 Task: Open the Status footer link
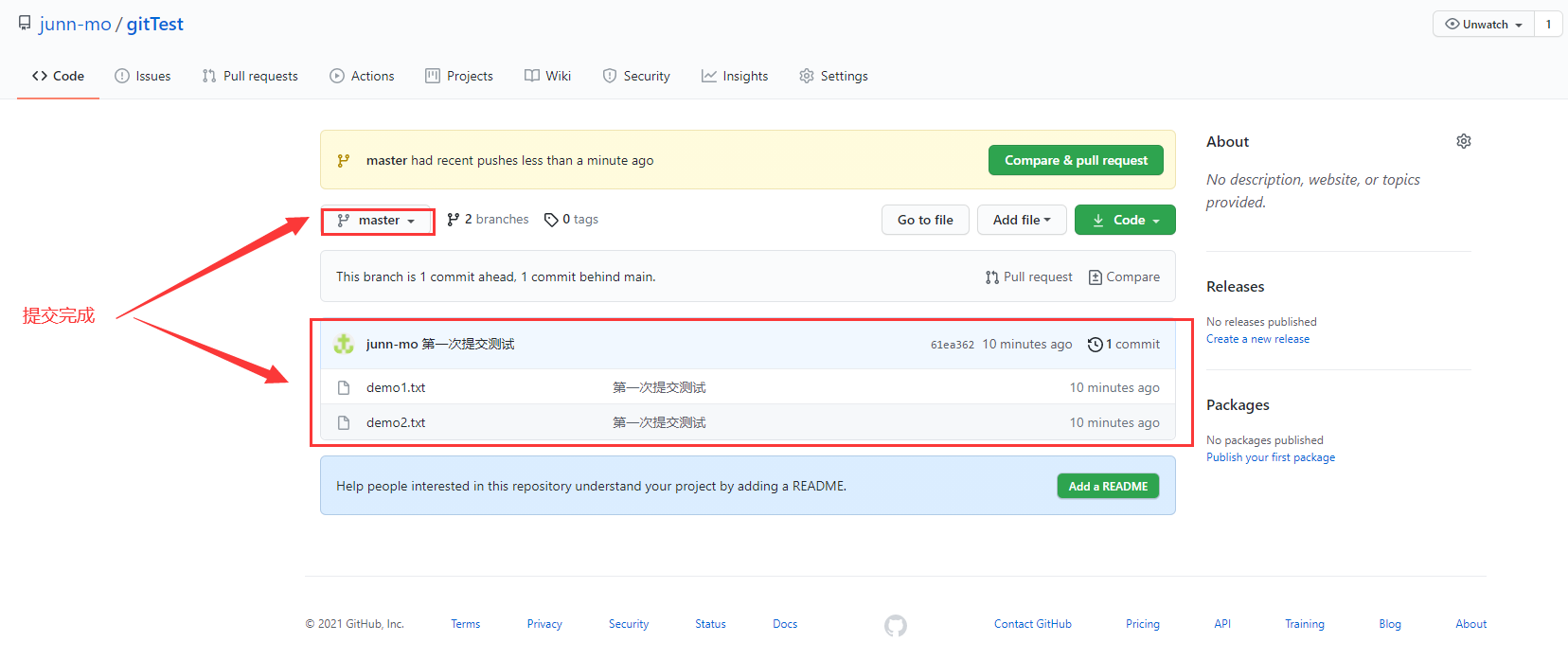point(710,624)
